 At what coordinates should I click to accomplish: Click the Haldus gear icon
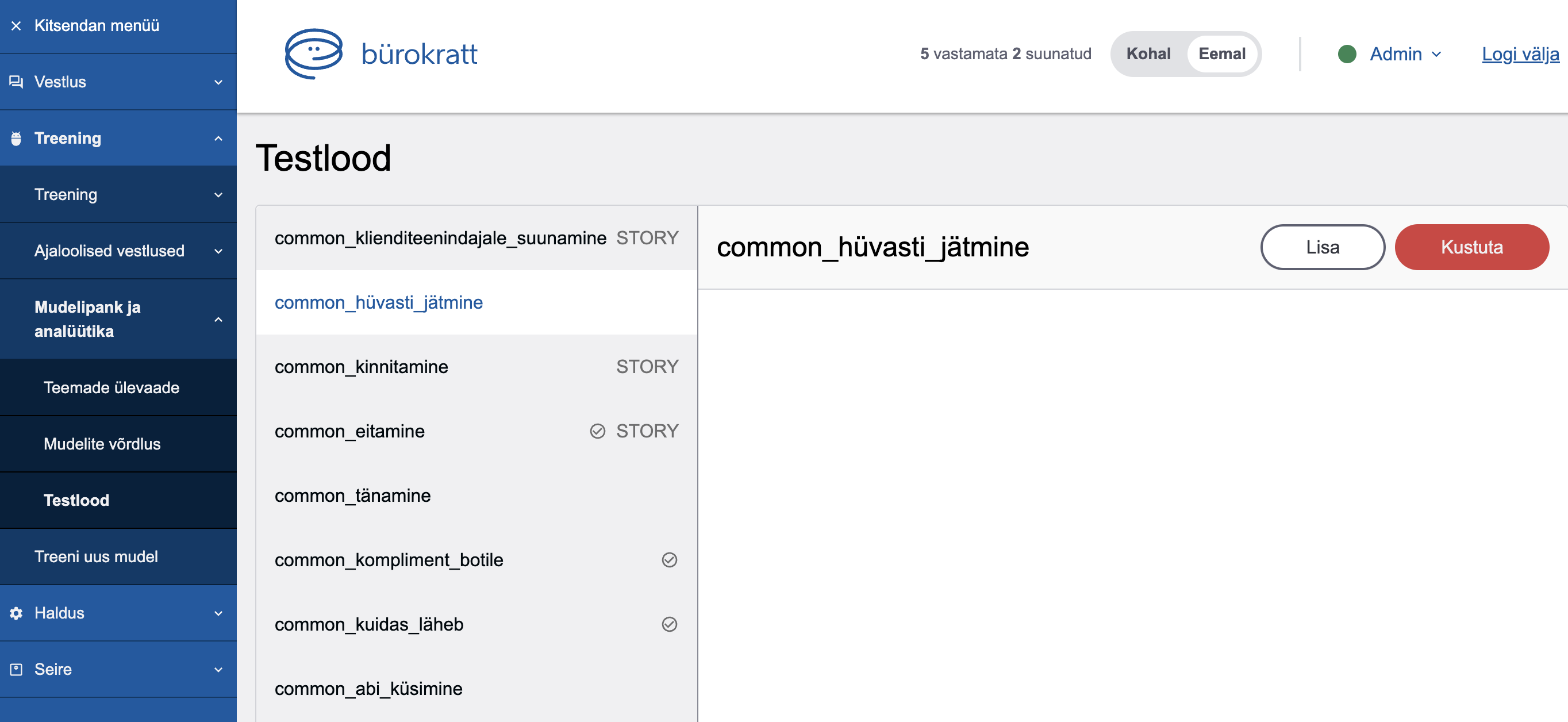click(x=17, y=613)
